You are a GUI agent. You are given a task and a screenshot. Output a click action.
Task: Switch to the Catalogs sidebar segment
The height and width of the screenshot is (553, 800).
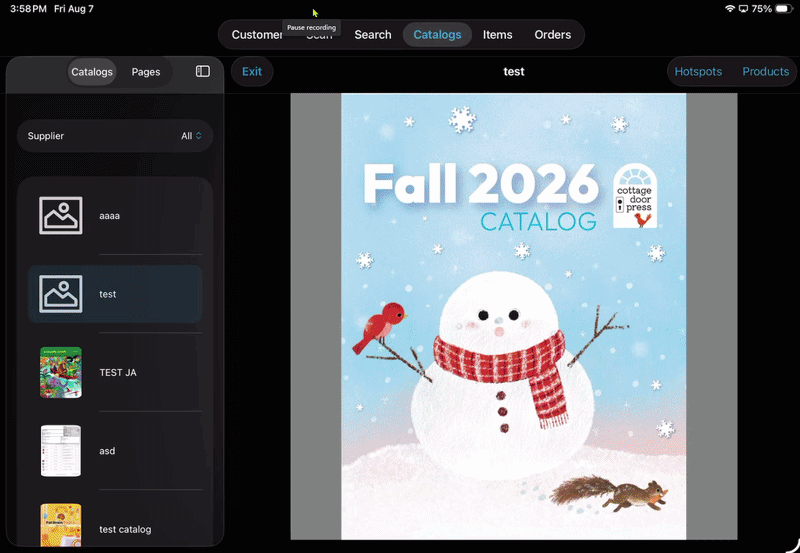tap(92, 72)
